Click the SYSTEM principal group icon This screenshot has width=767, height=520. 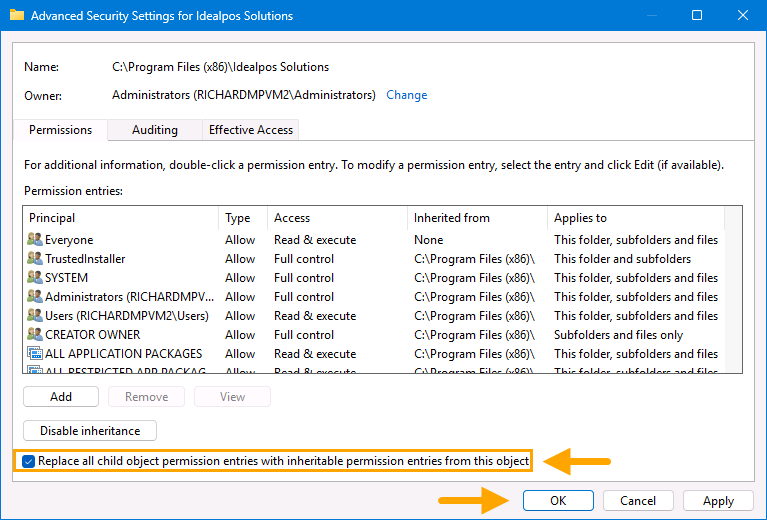coord(35,277)
